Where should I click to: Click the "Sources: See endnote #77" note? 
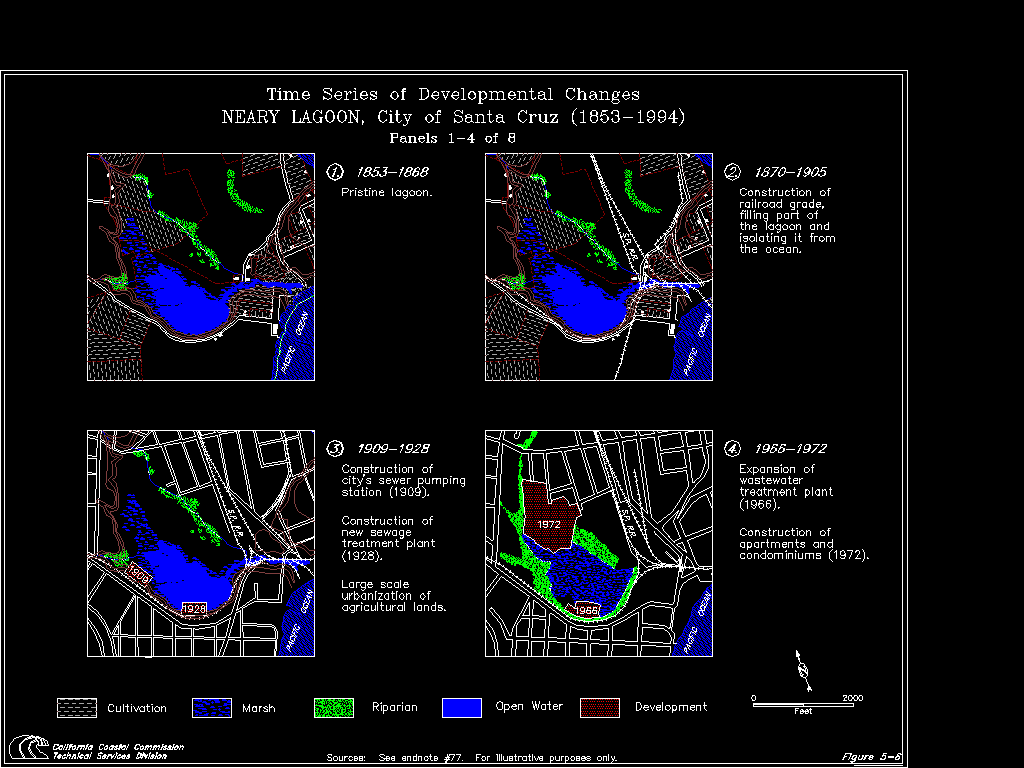[x=395, y=758]
